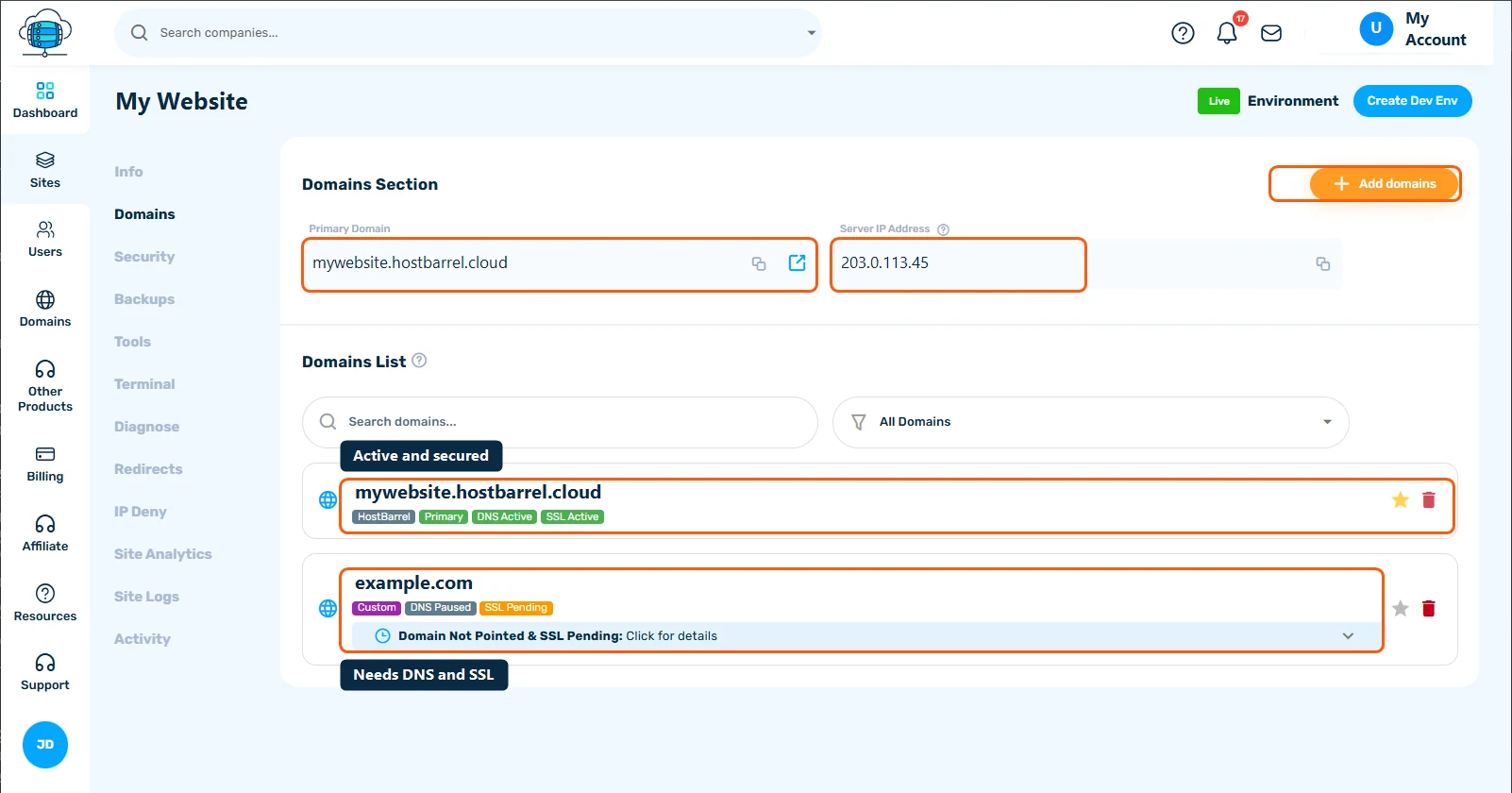This screenshot has width=1512, height=793.
Task: Open the IP Deny tab
Action: pyautogui.click(x=141, y=512)
